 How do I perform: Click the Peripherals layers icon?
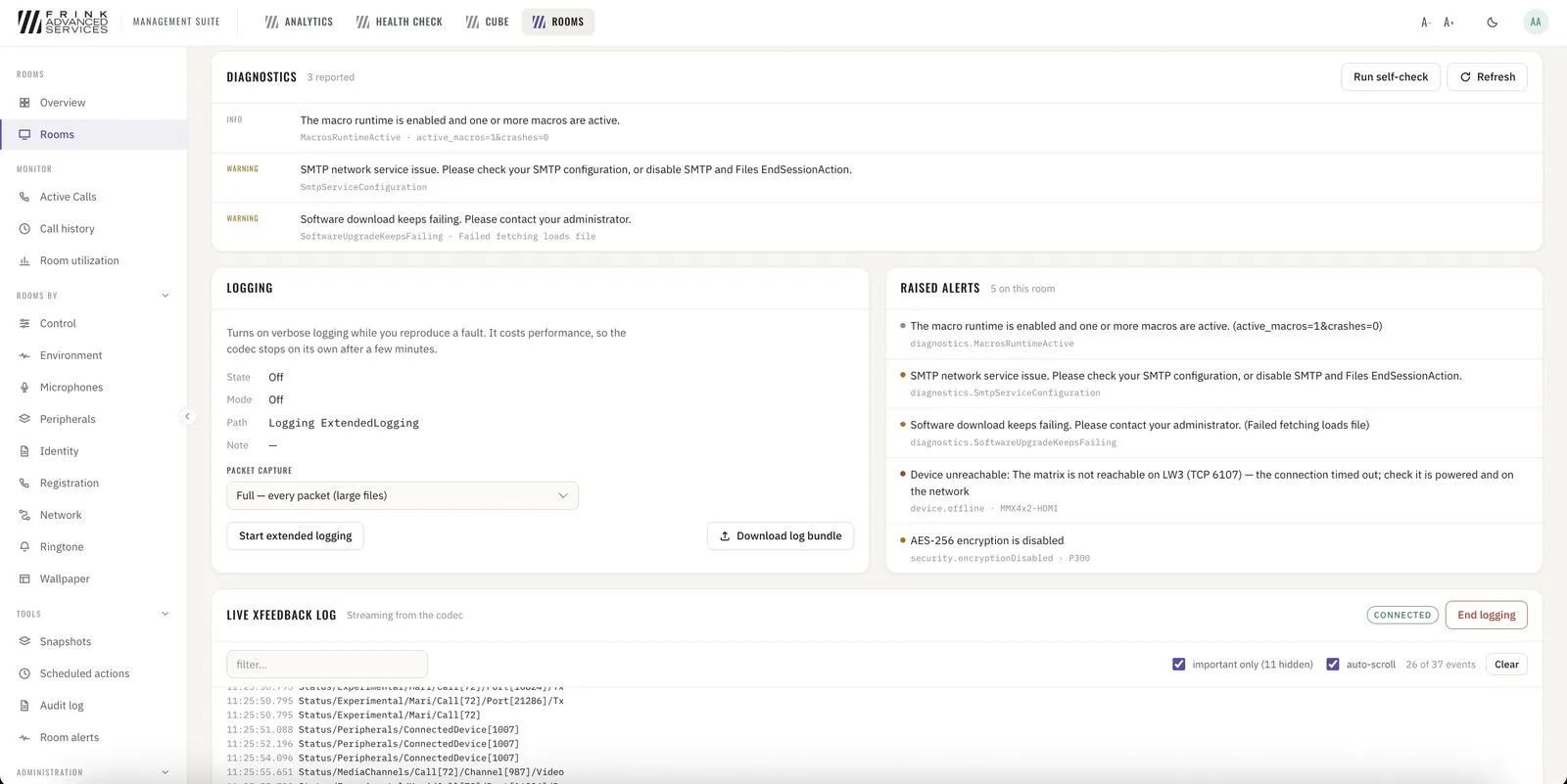[x=24, y=419]
